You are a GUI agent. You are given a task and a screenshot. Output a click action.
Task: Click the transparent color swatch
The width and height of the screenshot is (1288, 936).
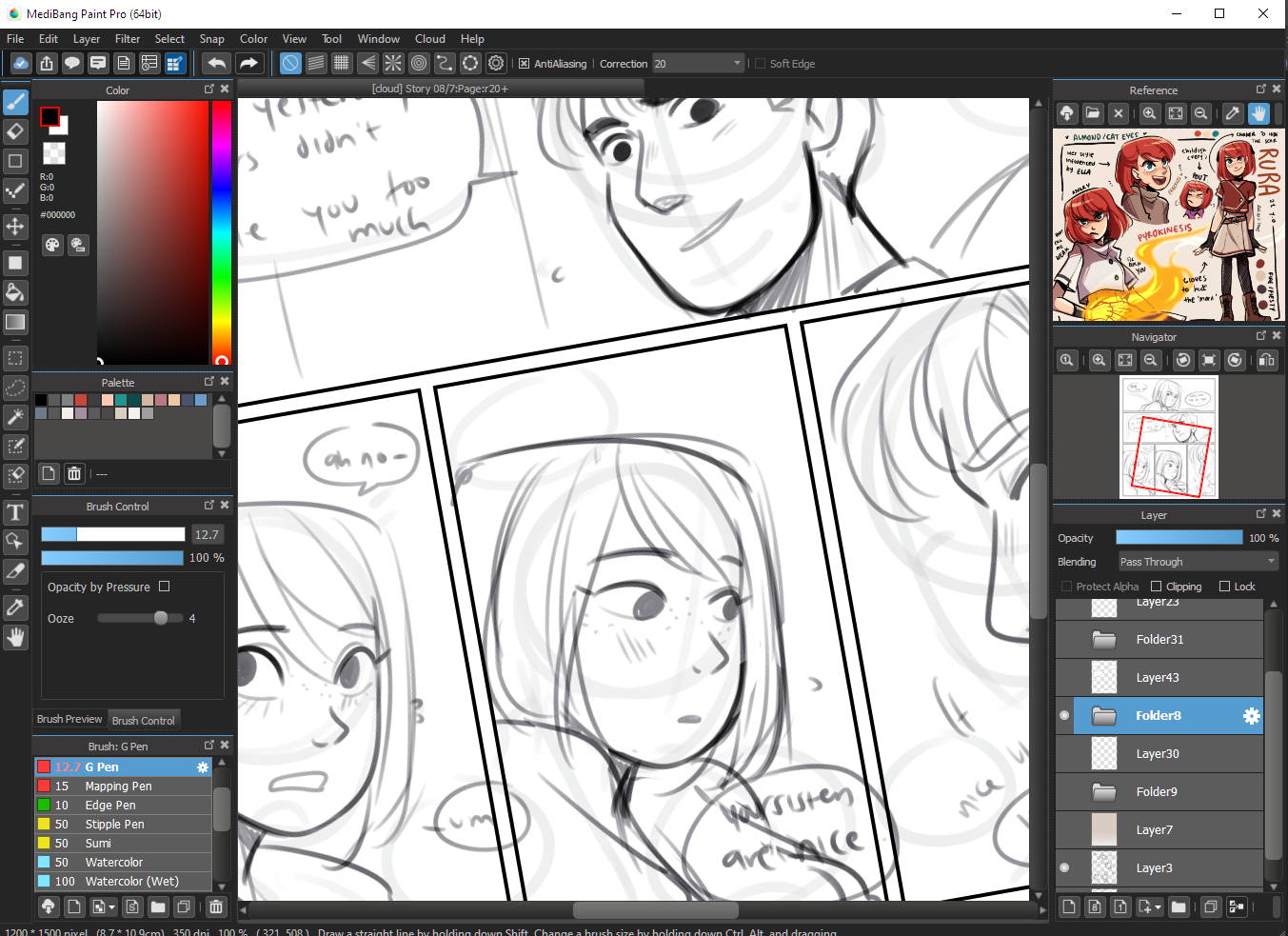coord(55,153)
